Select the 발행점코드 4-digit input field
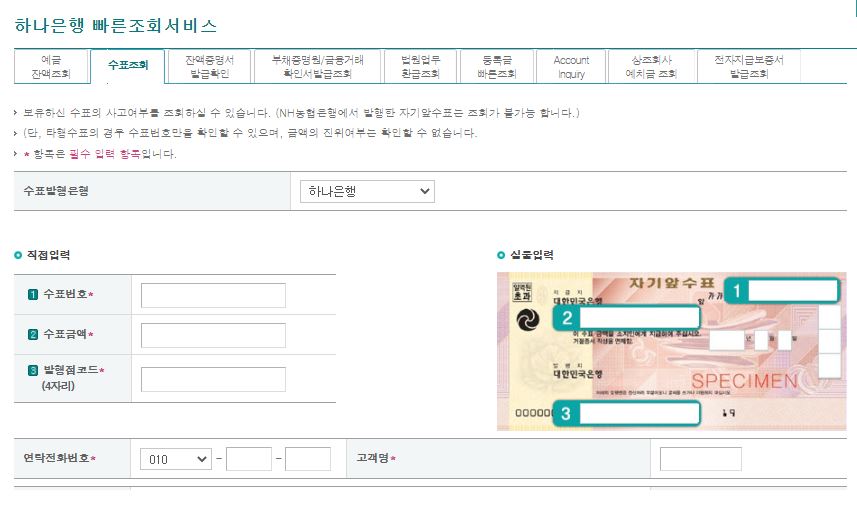This screenshot has width=857, height=516. click(213, 379)
